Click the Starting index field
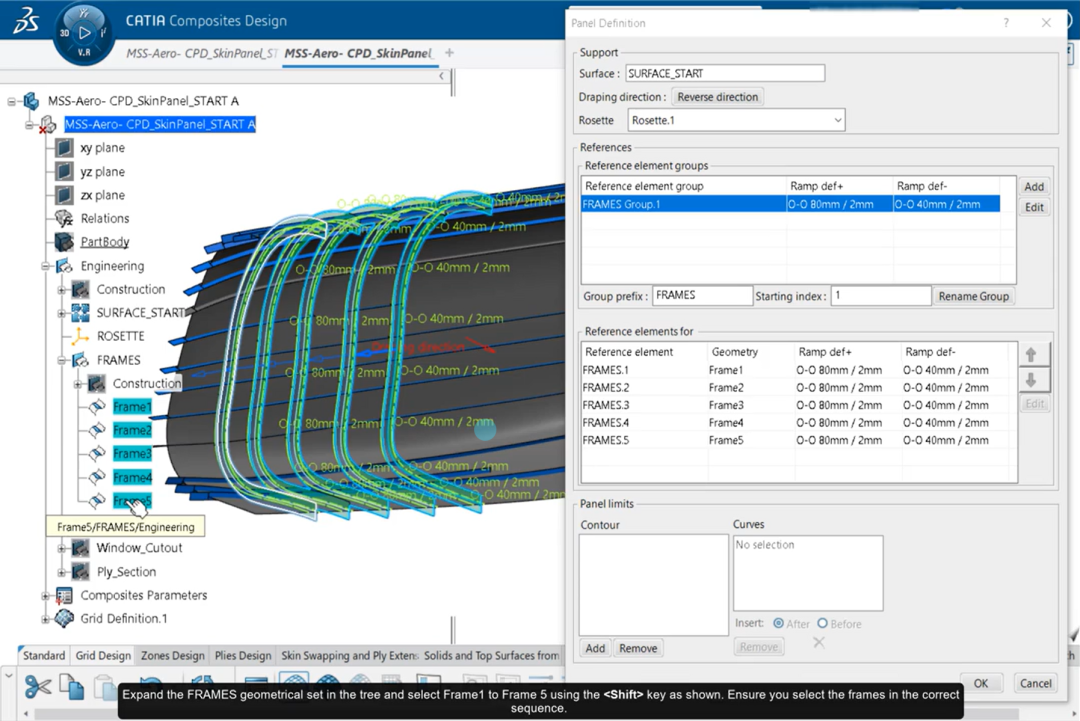The width and height of the screenshot is (1080, 721). click(881, 295)
